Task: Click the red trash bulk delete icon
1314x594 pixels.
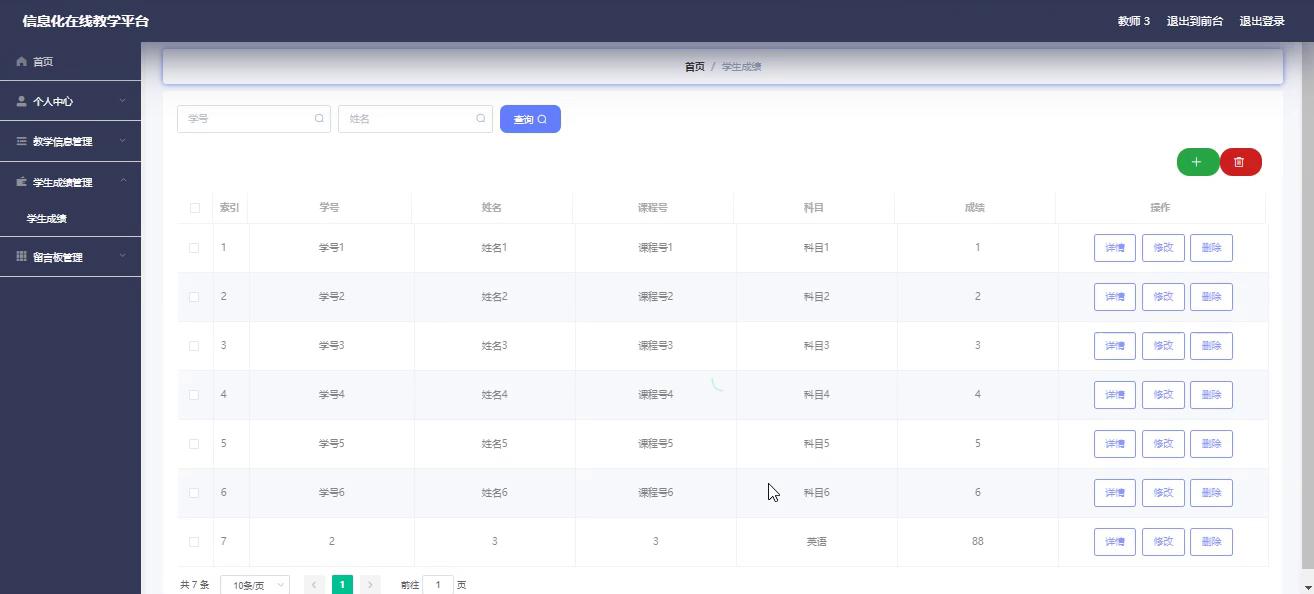Action: 1240,162
